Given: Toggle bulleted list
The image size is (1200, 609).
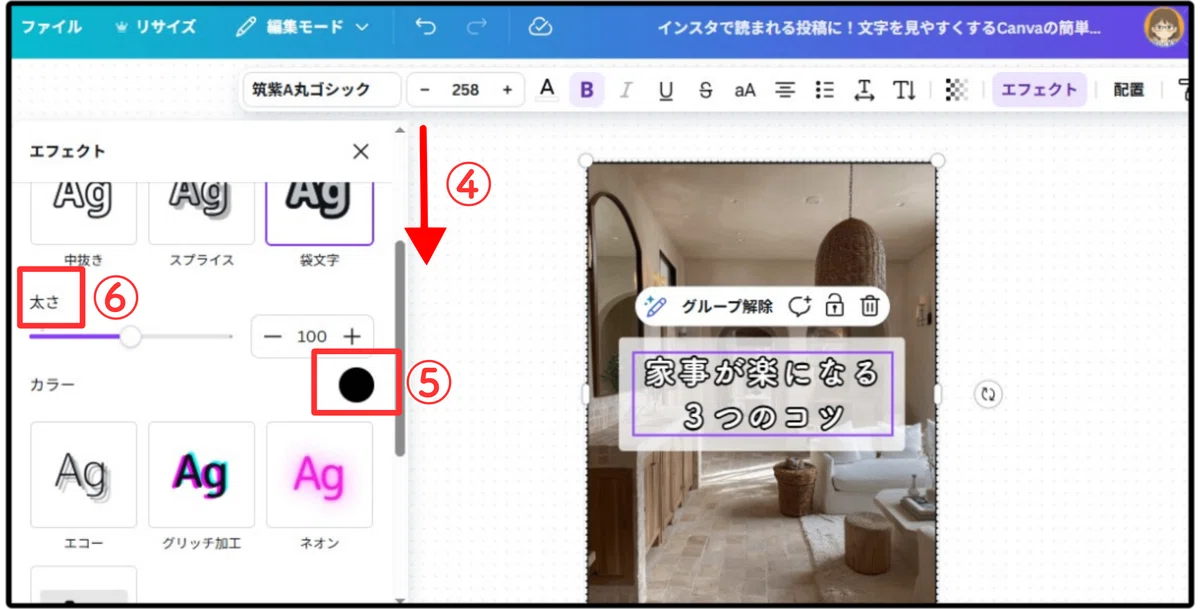Looking at the screenshot, I should coord(825,90).
